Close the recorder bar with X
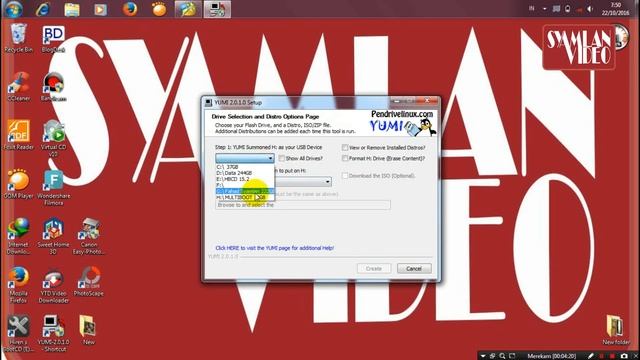 (x=636, y=356)
